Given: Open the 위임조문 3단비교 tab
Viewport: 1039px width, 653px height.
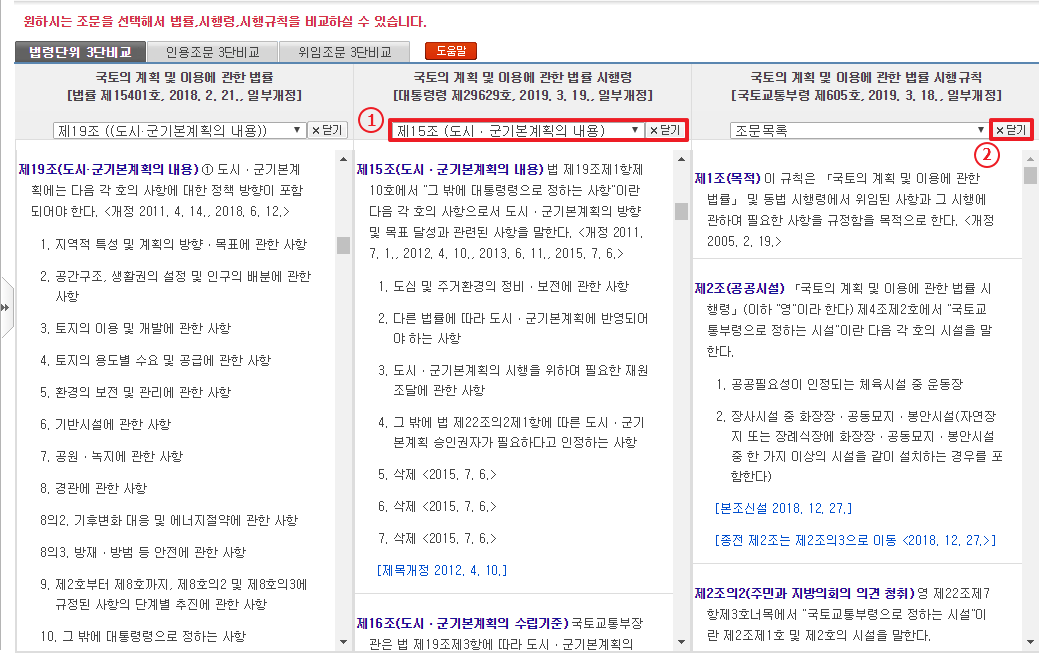Looking at the screenshot, I should click(x=345, y=52).
